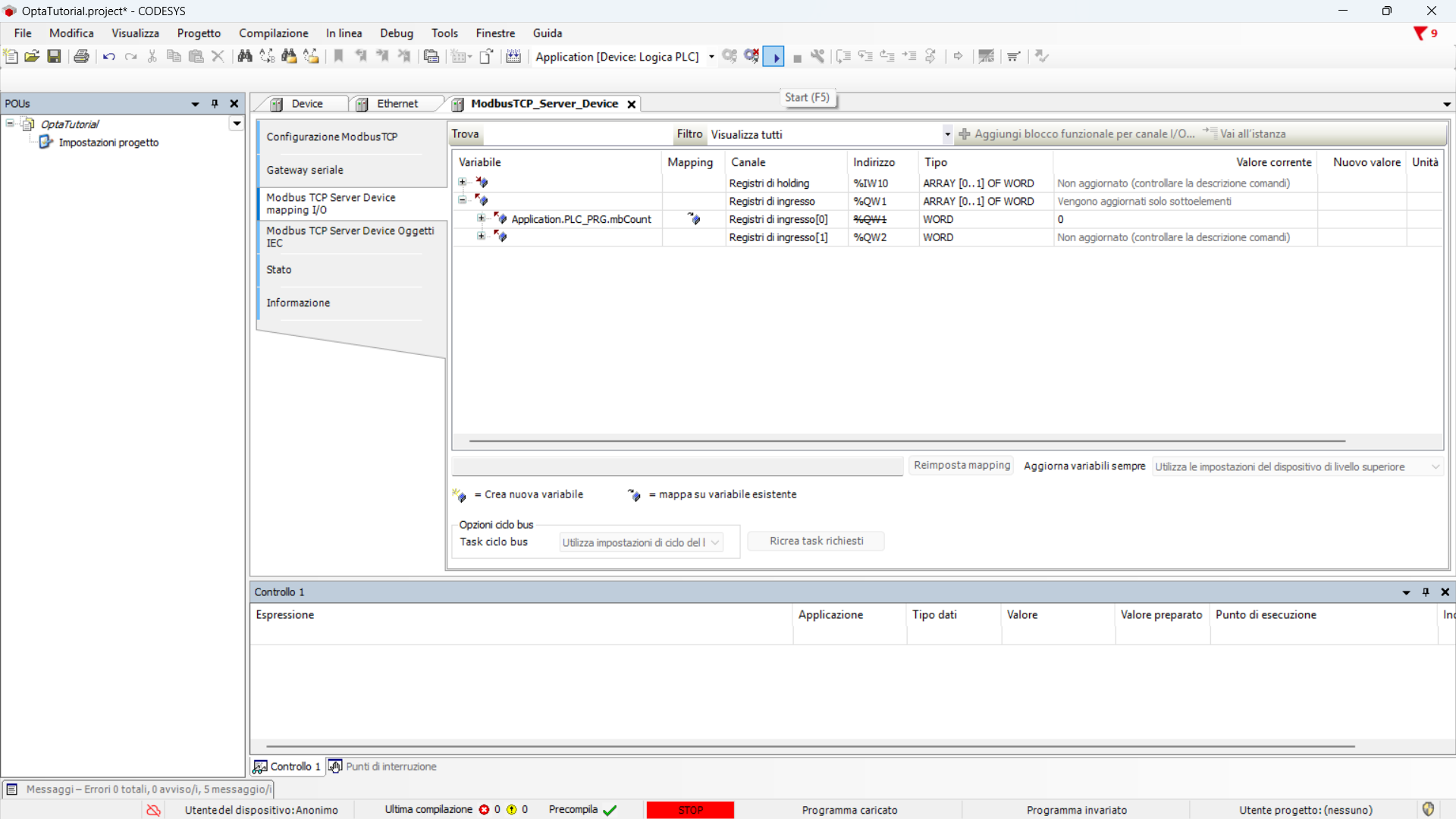Expand the Registri di holding row
The image size is (1456, 819).
(463, 183)
